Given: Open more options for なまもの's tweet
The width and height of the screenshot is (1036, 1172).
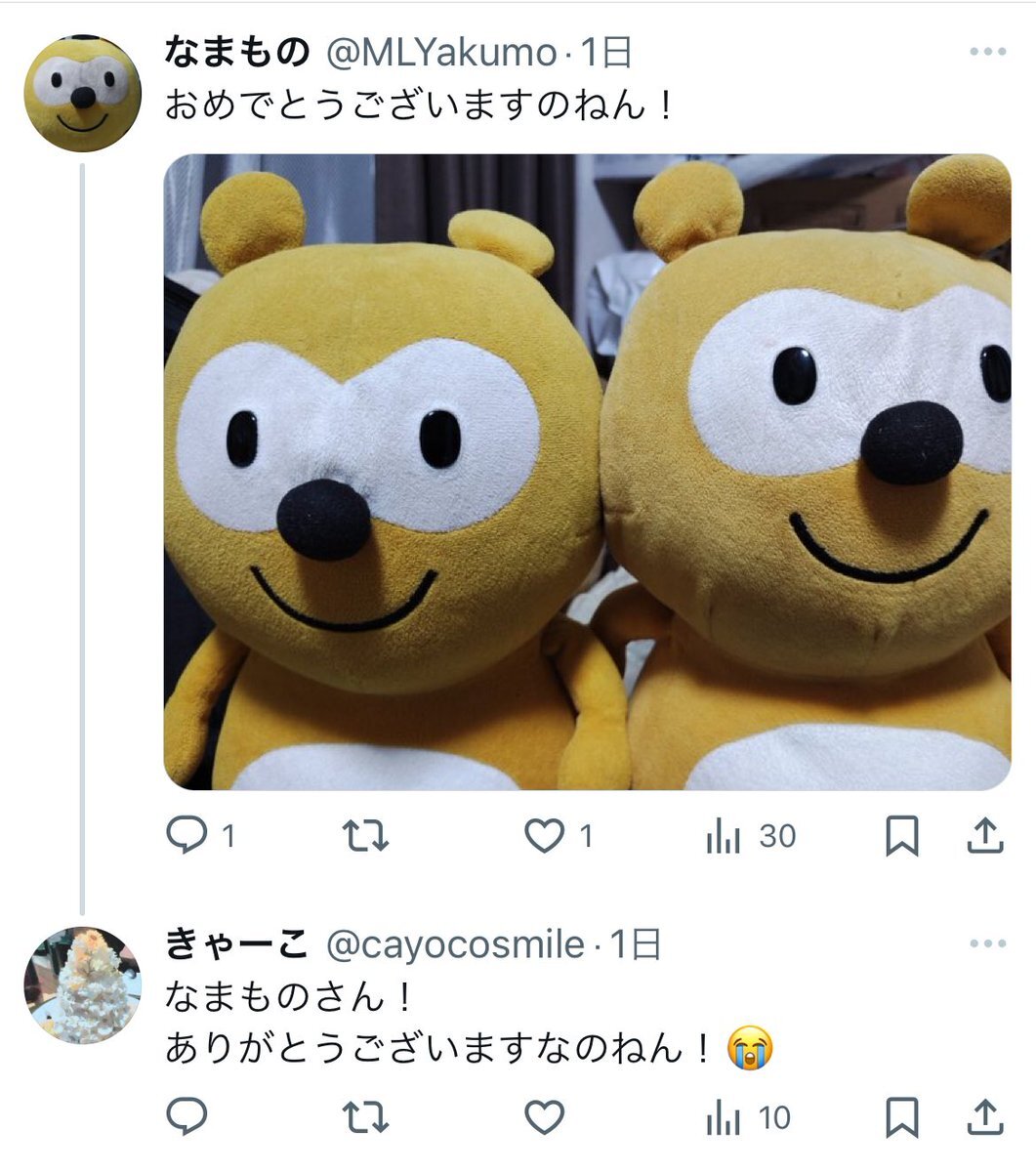Looking at the screenshot, I should coord(987,52).
